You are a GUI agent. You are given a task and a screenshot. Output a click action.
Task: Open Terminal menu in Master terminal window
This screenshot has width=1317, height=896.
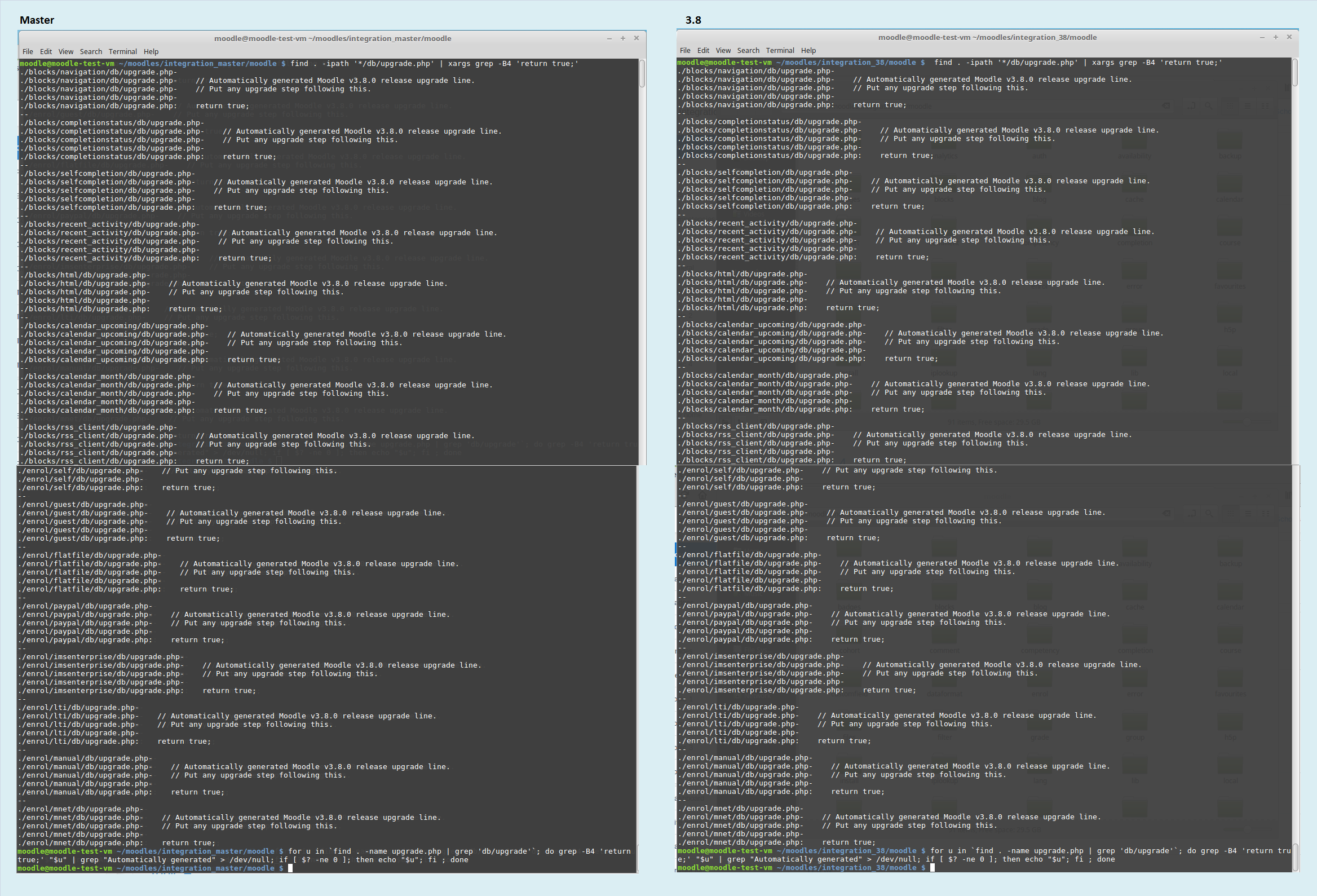pyautogui.click(x=122, y=51)
